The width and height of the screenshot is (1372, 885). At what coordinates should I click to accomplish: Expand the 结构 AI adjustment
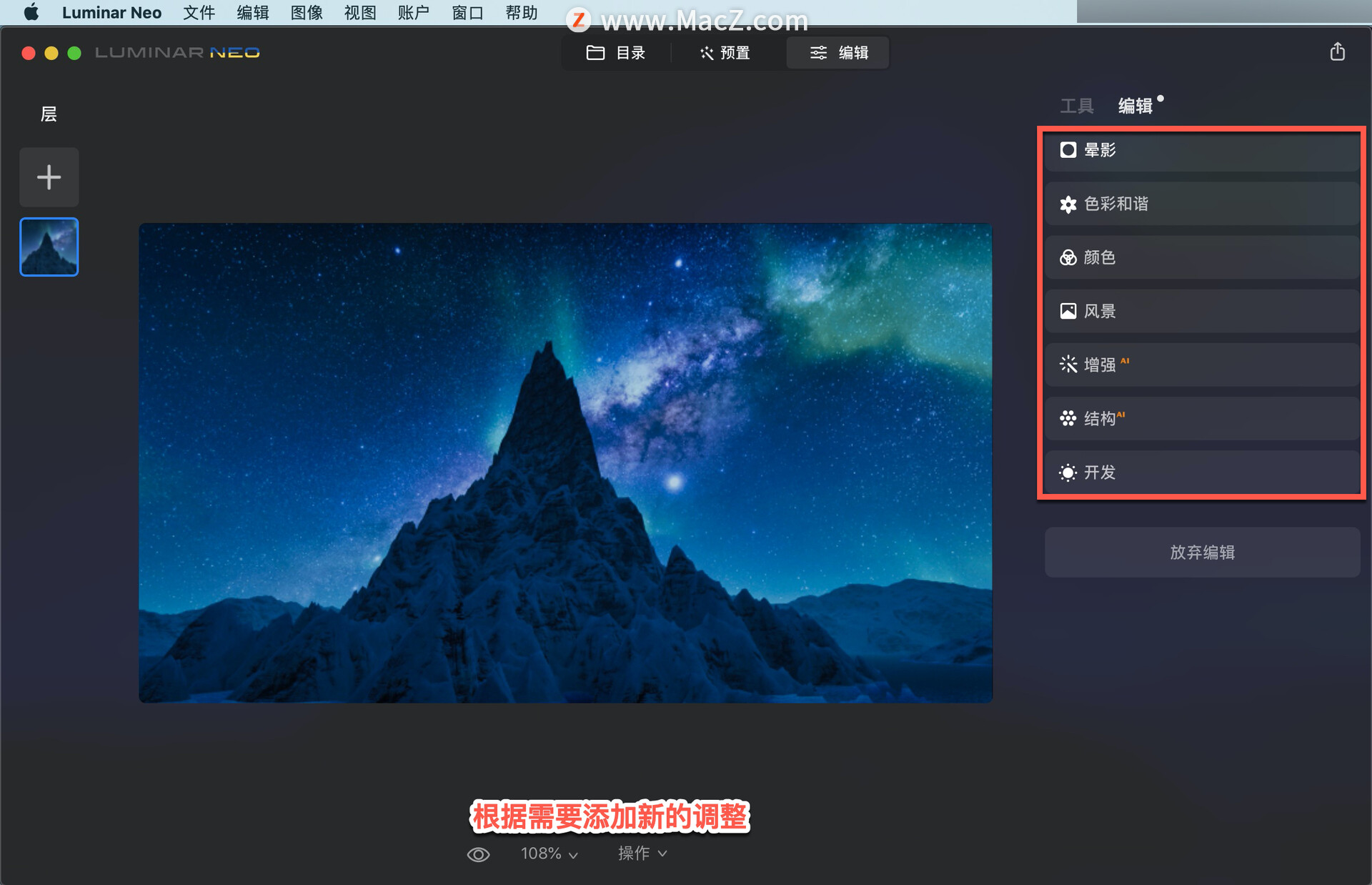coord(1202,418)
